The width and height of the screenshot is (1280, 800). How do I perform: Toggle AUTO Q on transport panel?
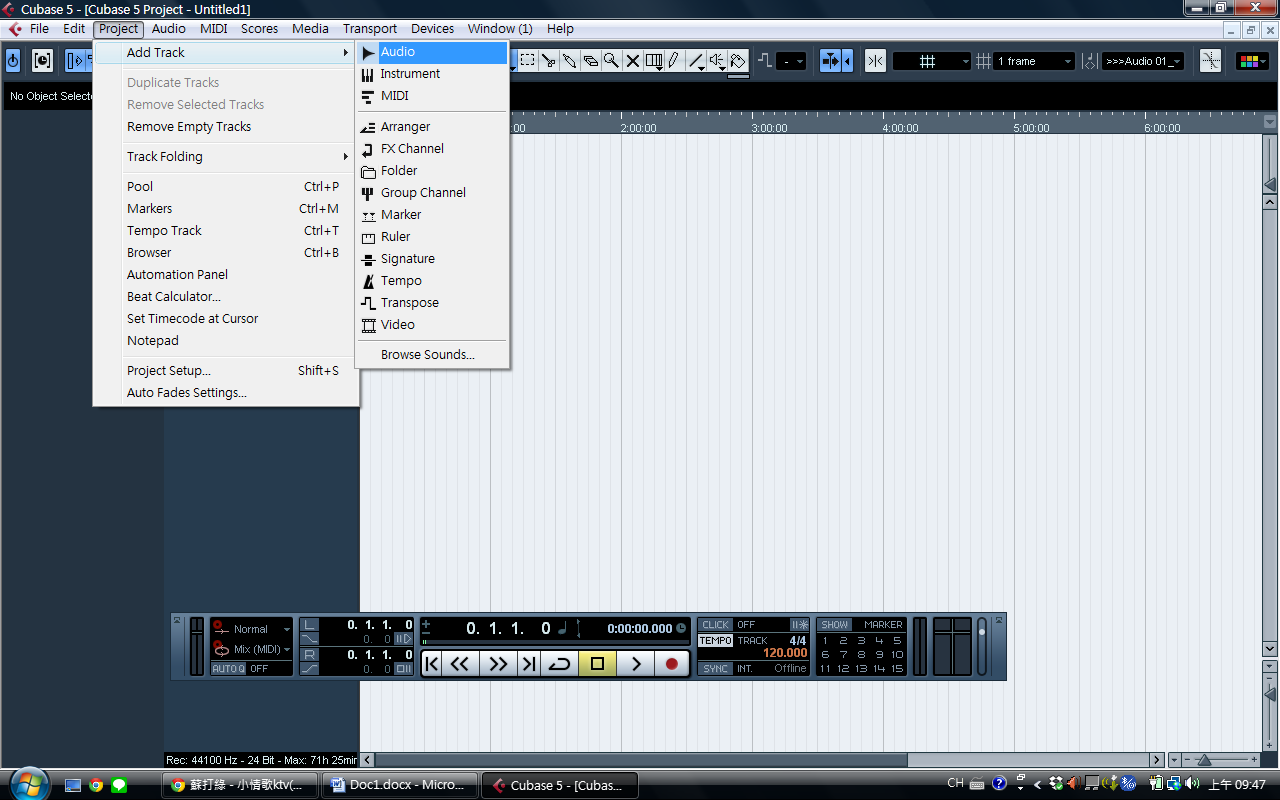coord(228,668)
